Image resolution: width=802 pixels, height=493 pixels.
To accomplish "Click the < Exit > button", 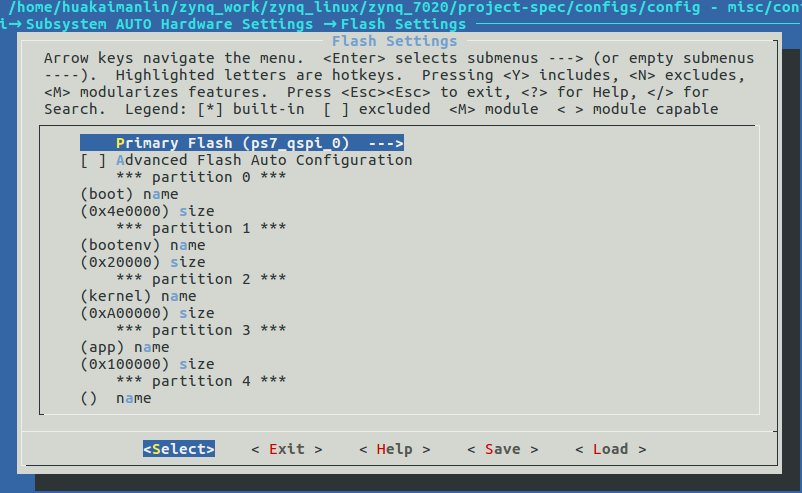I will [287, 449].
